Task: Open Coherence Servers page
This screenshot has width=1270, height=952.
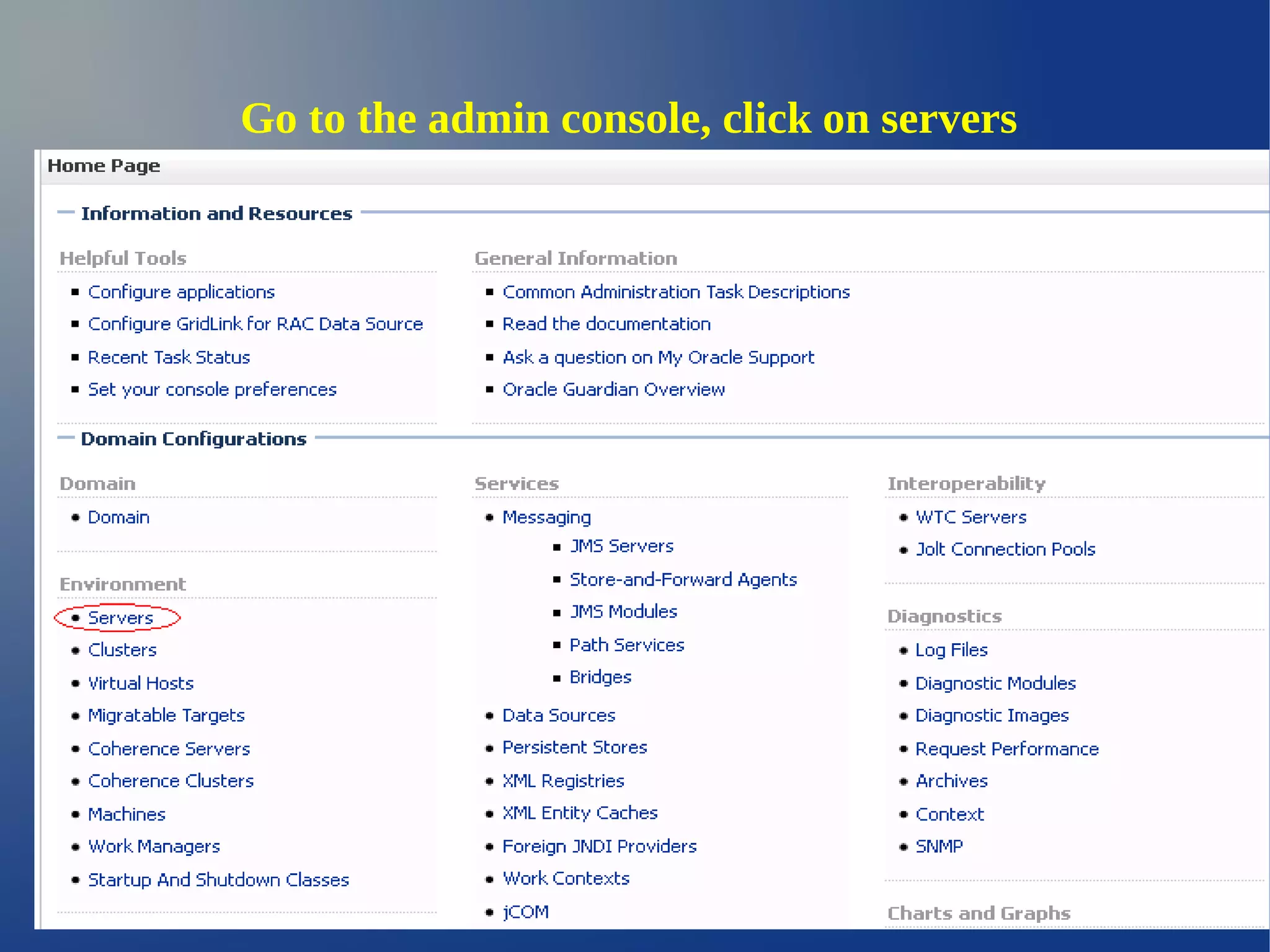Action: [169, 749]
